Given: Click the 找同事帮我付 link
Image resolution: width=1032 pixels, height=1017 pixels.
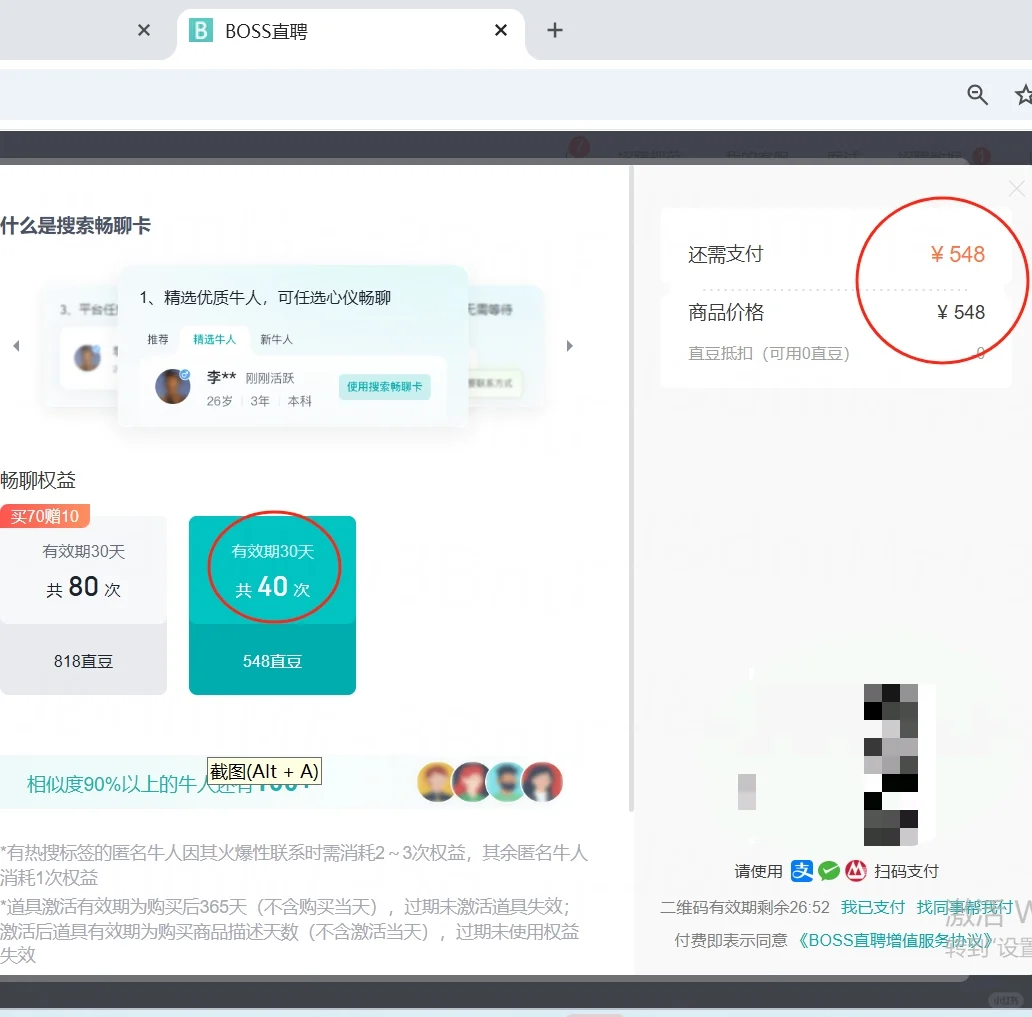Looking at the screenshot, I should 965,907.
